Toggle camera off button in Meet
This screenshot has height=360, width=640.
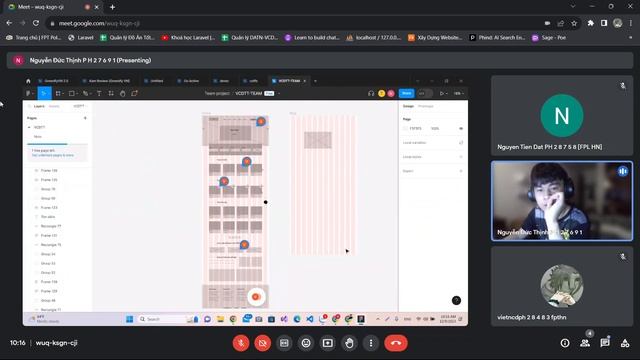tap(262, 343)
